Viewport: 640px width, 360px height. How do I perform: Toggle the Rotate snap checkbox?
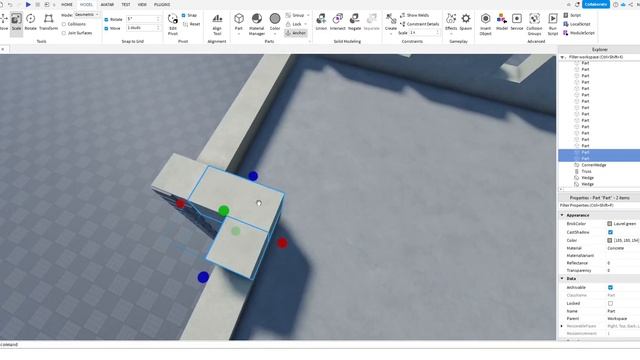106,19
